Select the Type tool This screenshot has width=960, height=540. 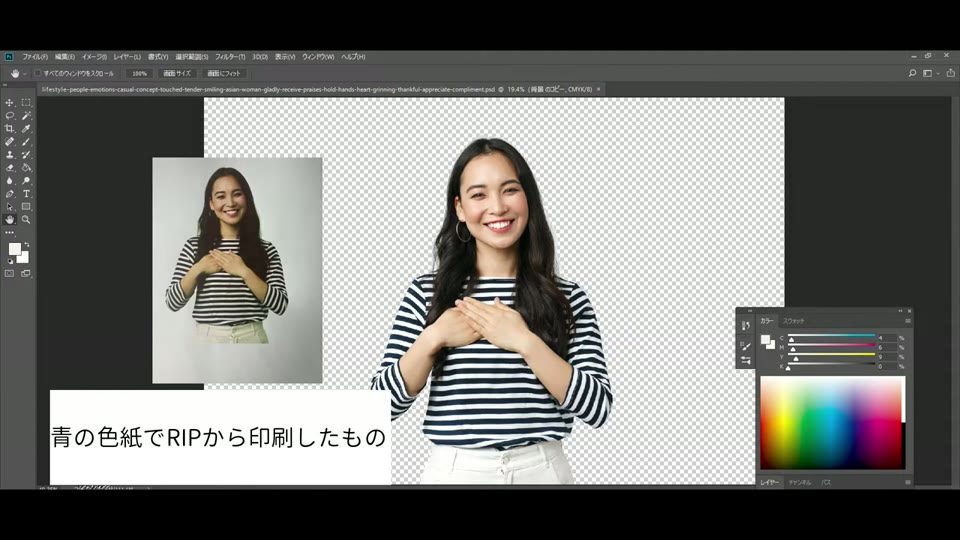[x=26, y=193]
